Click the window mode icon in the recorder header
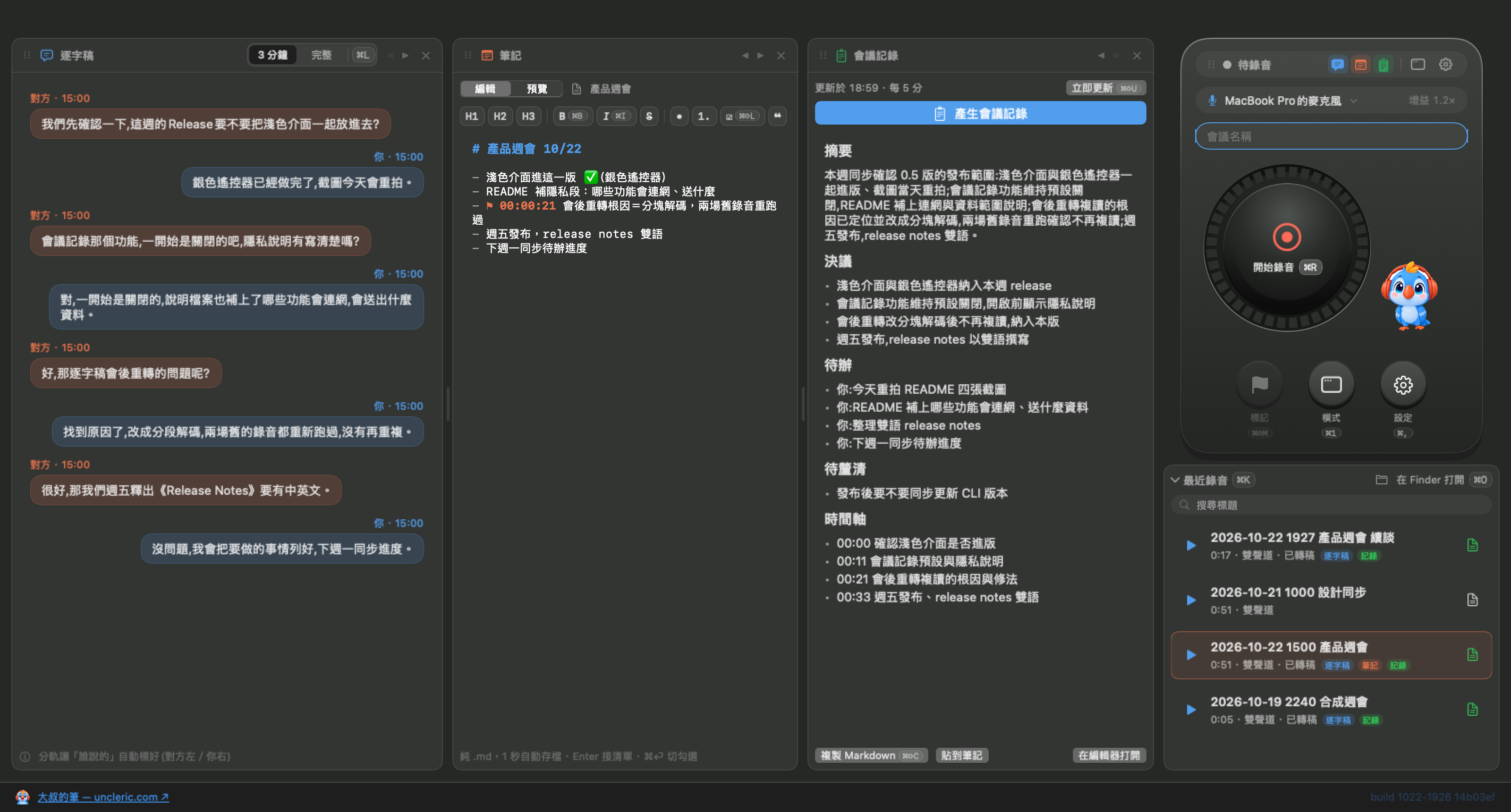The image size is (1511, 812). coord(1418,65)
